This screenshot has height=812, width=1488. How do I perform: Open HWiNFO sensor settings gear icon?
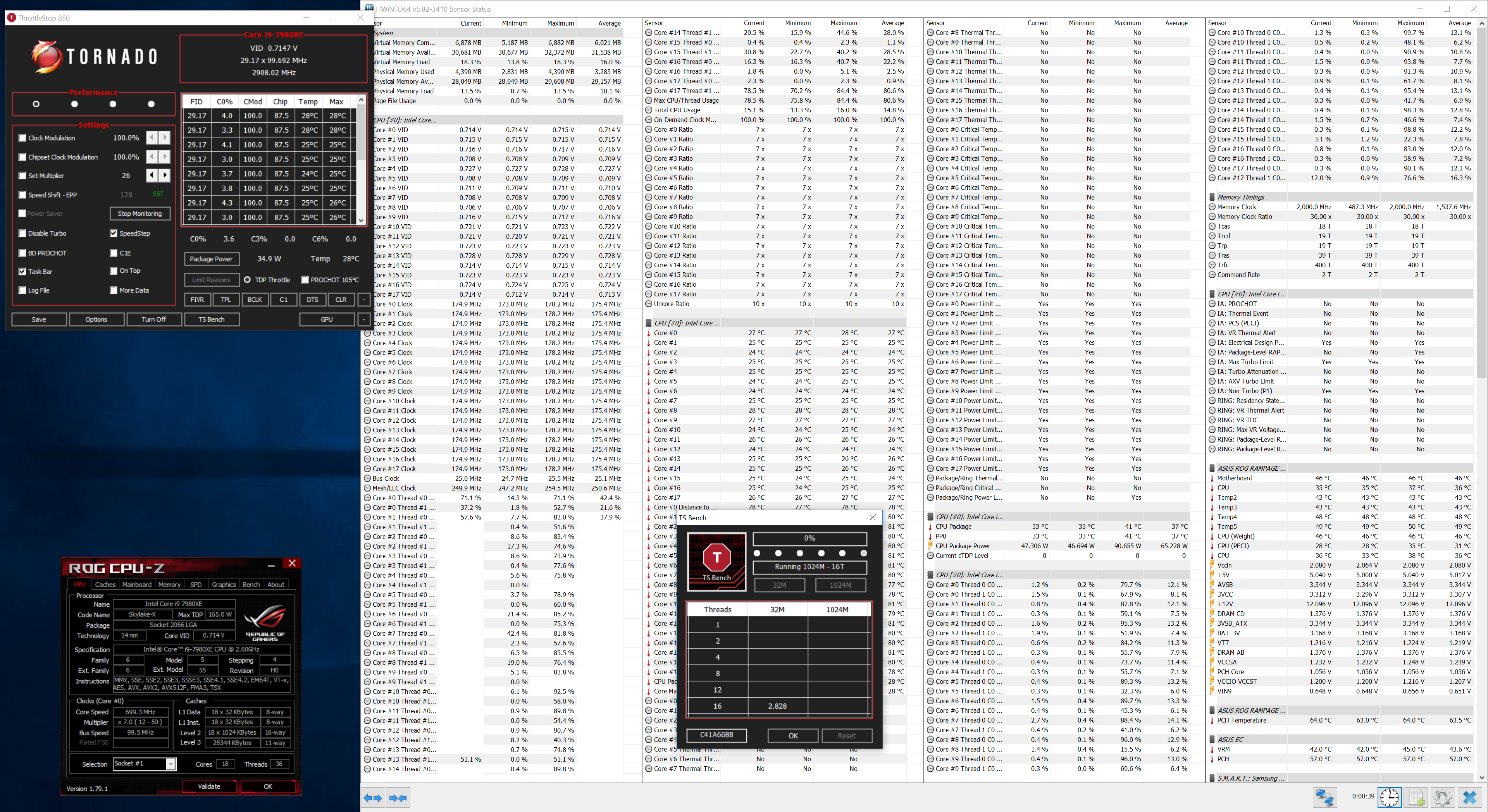[x=1442, y=798]
